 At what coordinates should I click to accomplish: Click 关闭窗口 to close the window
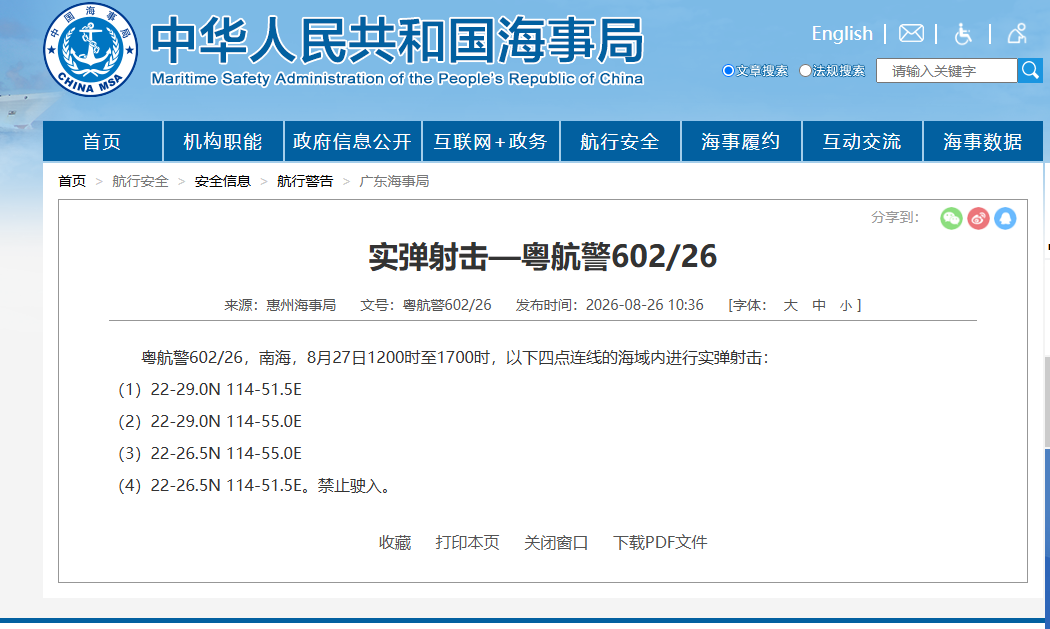(x=556, y=542)
